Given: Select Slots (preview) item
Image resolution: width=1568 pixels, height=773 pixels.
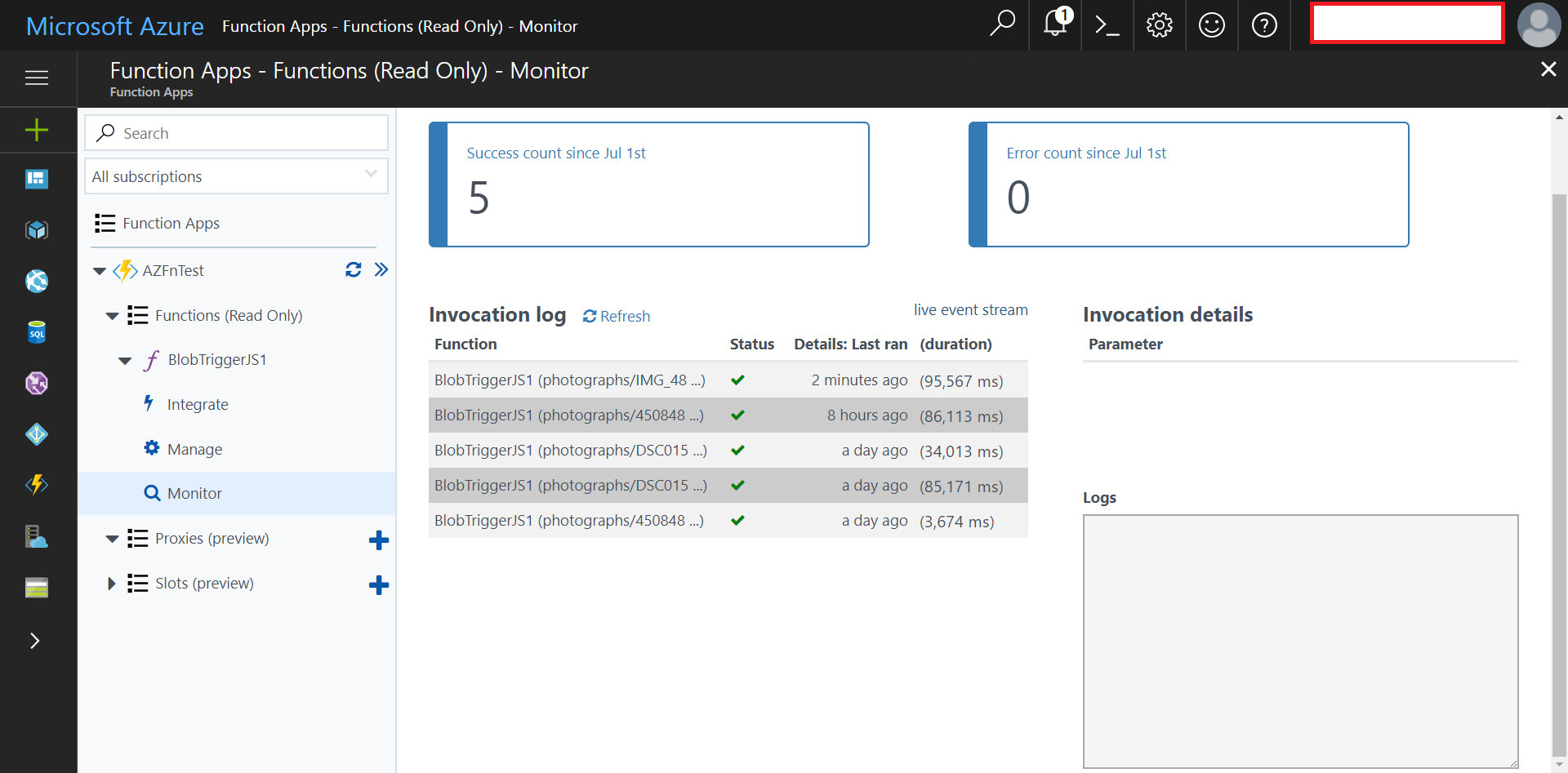Looking at the screenshot, I should click(x=204, y=583).
